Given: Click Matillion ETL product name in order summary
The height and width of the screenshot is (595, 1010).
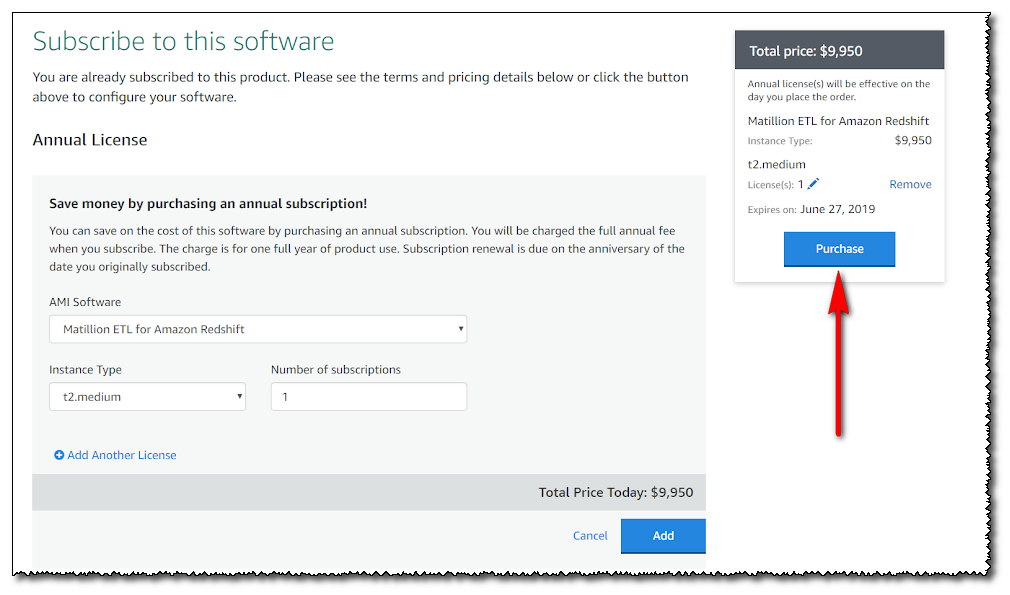Looking at the screenshot, I should [838, 121].
